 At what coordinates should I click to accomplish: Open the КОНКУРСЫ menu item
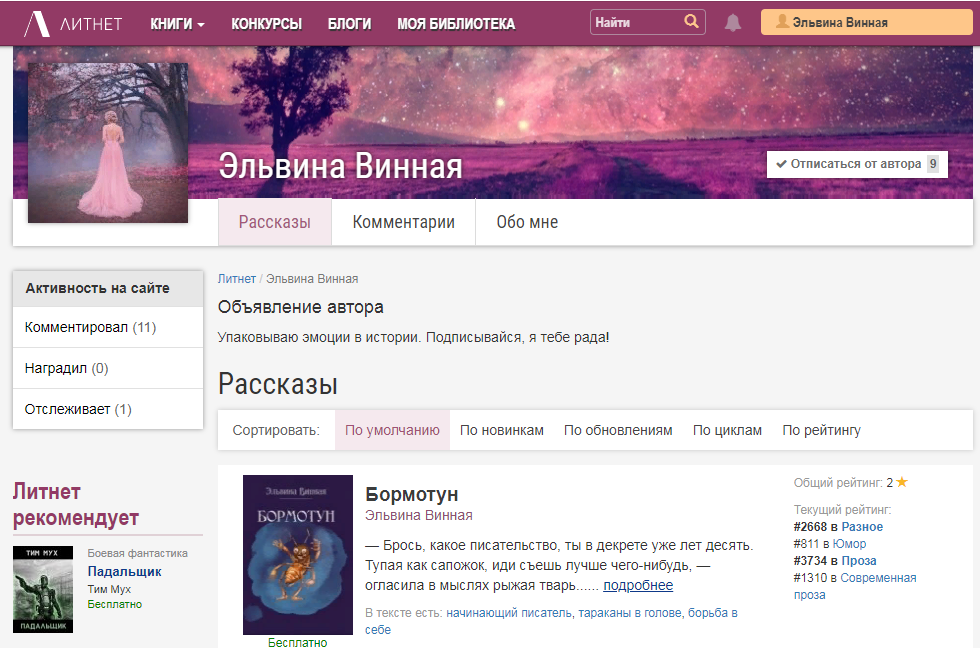[266, 22]
